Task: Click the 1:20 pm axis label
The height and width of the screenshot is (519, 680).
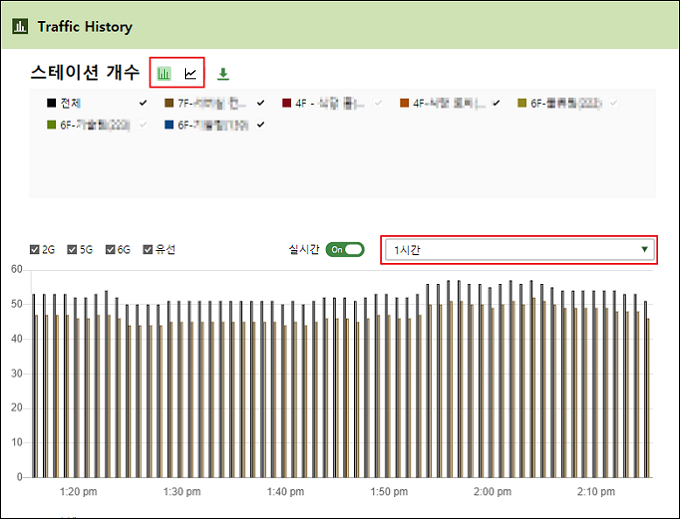Action: click(x=78, y=492)
